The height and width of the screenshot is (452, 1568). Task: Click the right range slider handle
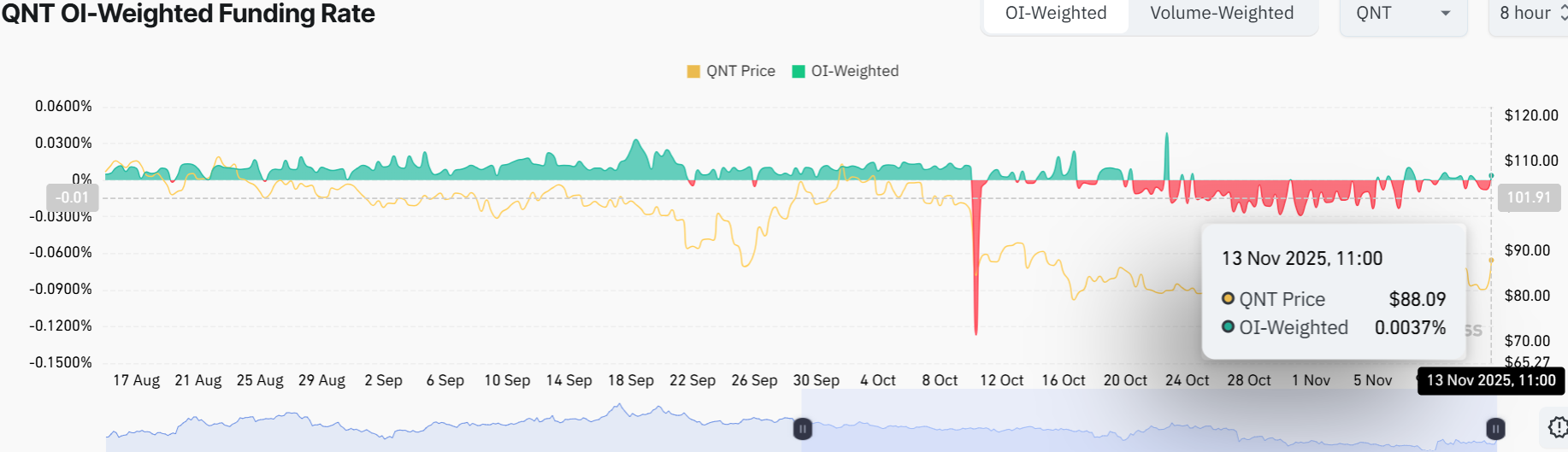[x=1495, y=429]
